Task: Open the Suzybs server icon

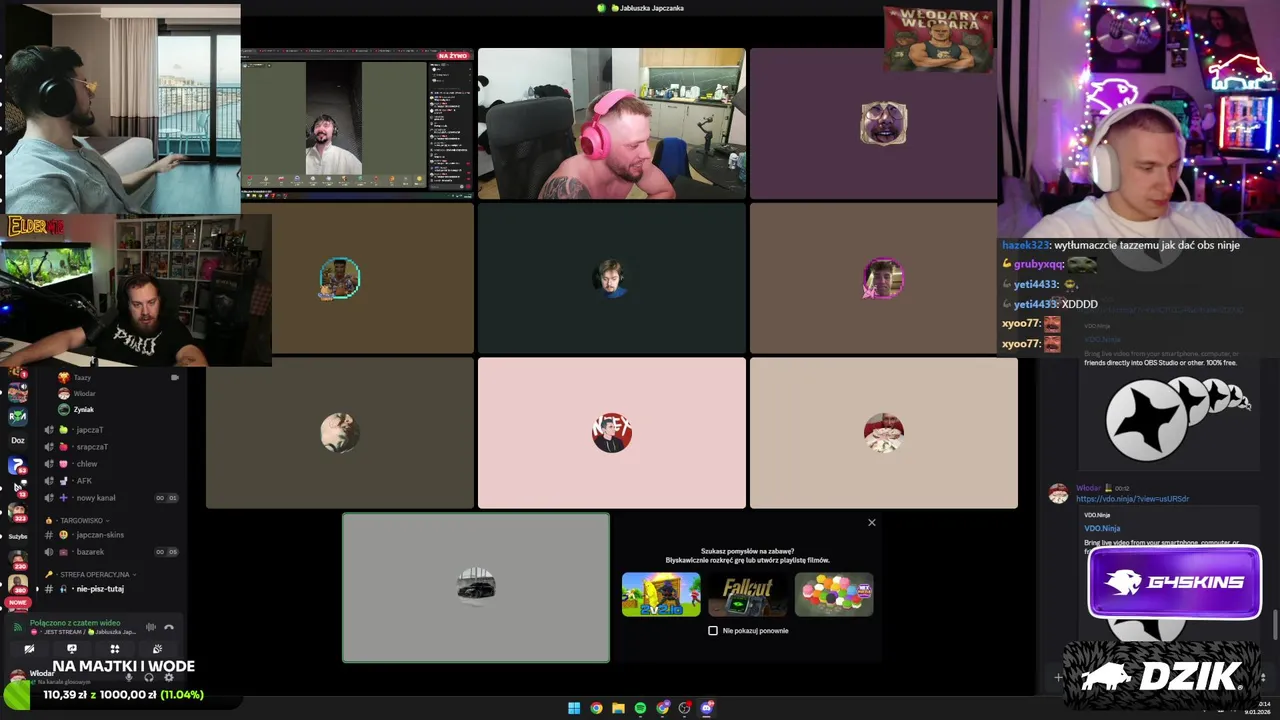Action: 17,536
